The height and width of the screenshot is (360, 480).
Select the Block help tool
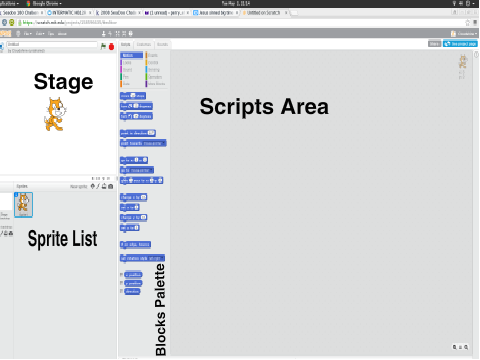[x=131, y=33]
